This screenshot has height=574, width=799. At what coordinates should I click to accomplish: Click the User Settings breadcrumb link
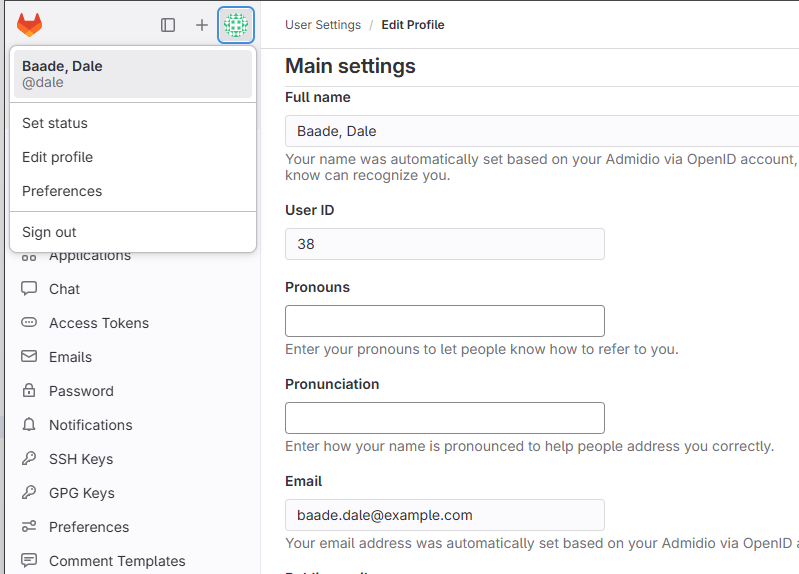point(323,25)
